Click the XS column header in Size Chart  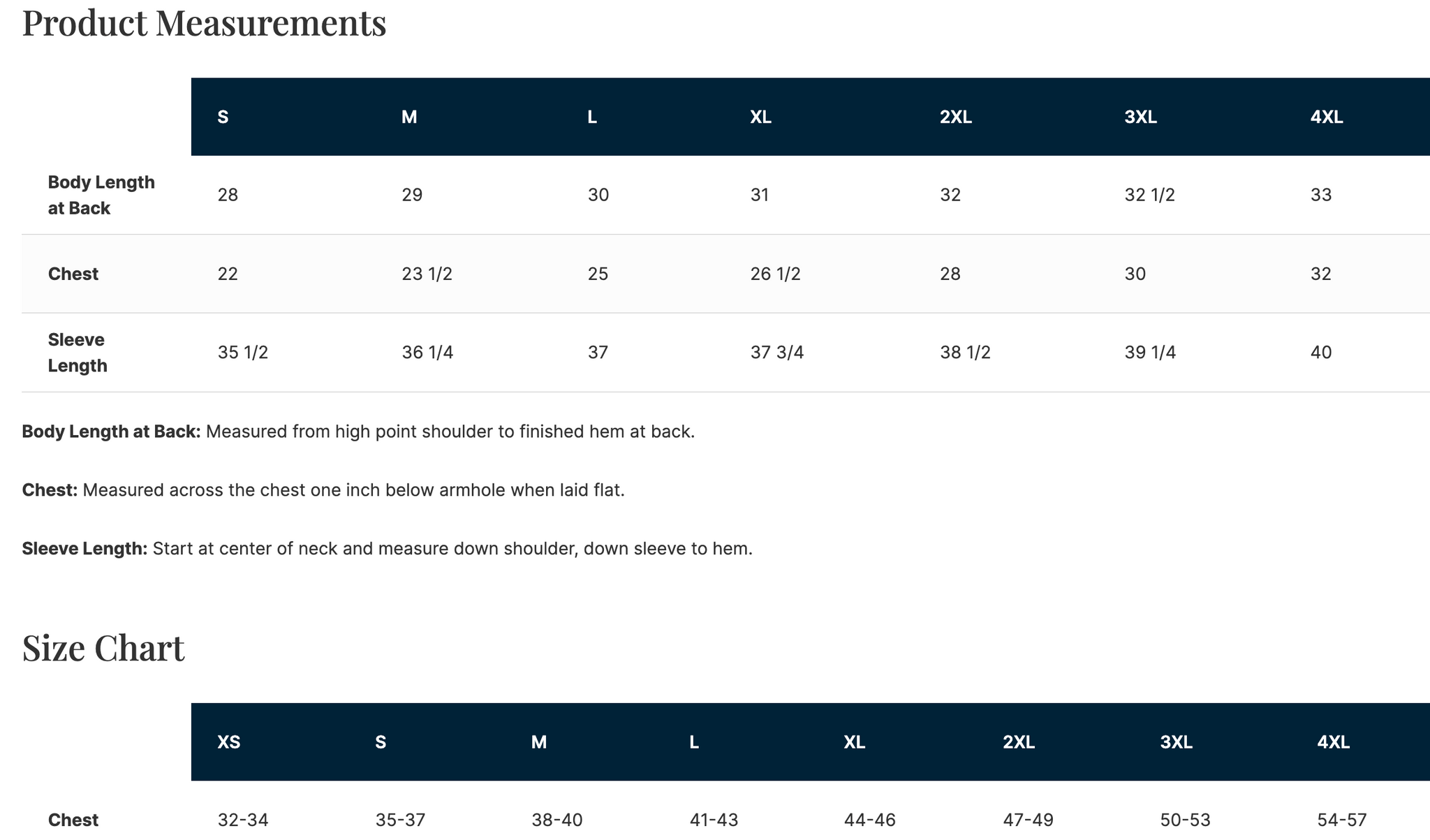[229, 742]
